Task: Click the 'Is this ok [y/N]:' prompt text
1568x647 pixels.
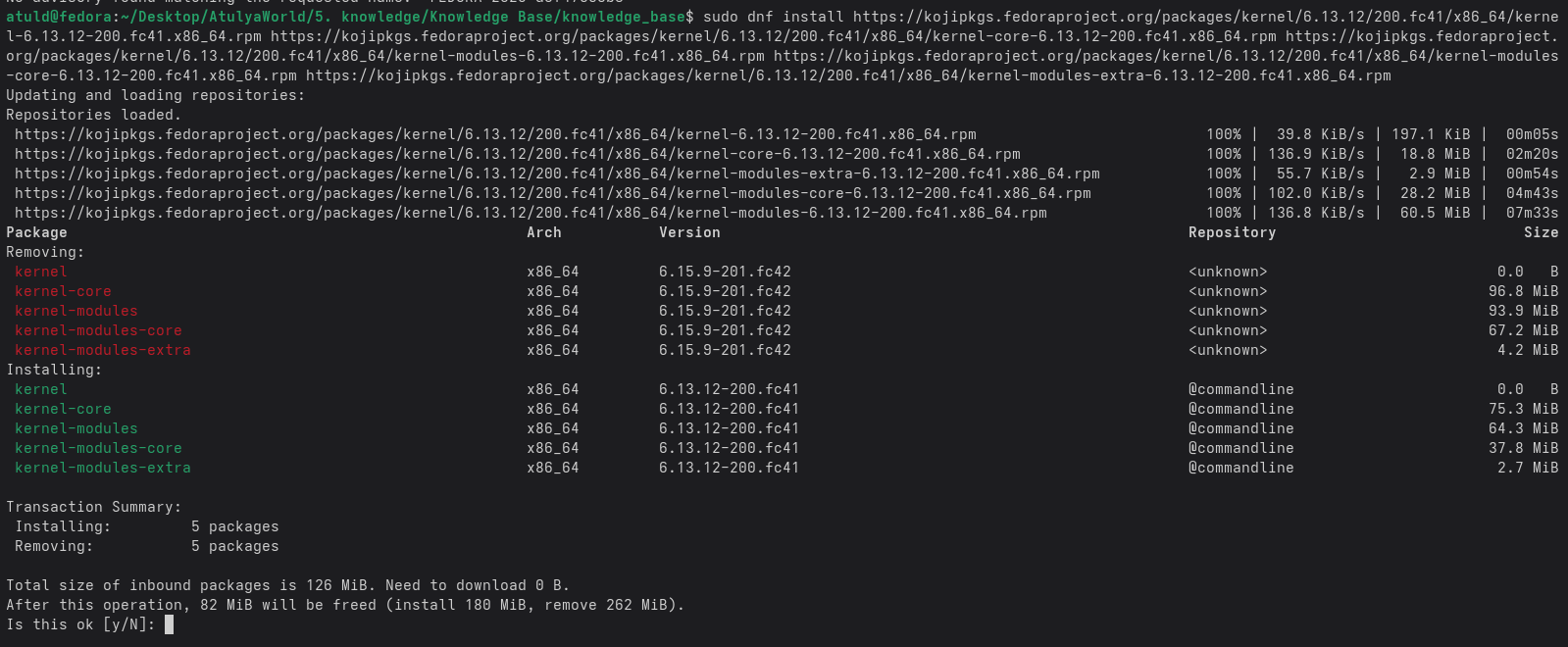Action: pyautogui.click(x=81, y=624)
